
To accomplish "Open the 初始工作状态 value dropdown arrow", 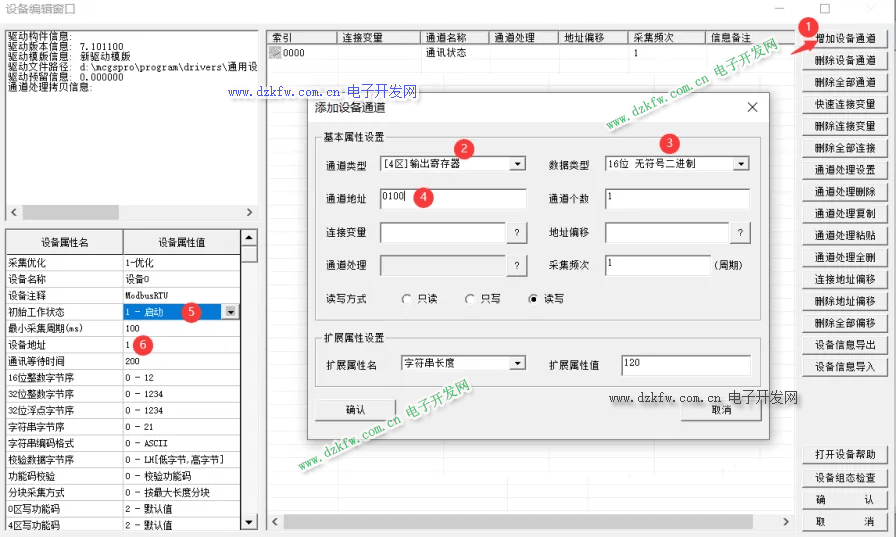I will (x=231, y=312).
